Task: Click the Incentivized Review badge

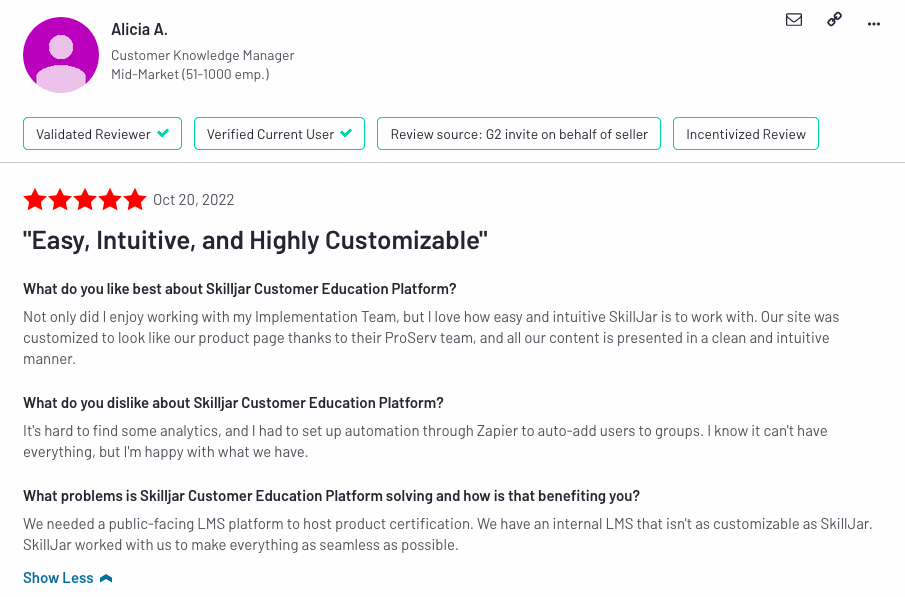Action: tap(746, 133)
